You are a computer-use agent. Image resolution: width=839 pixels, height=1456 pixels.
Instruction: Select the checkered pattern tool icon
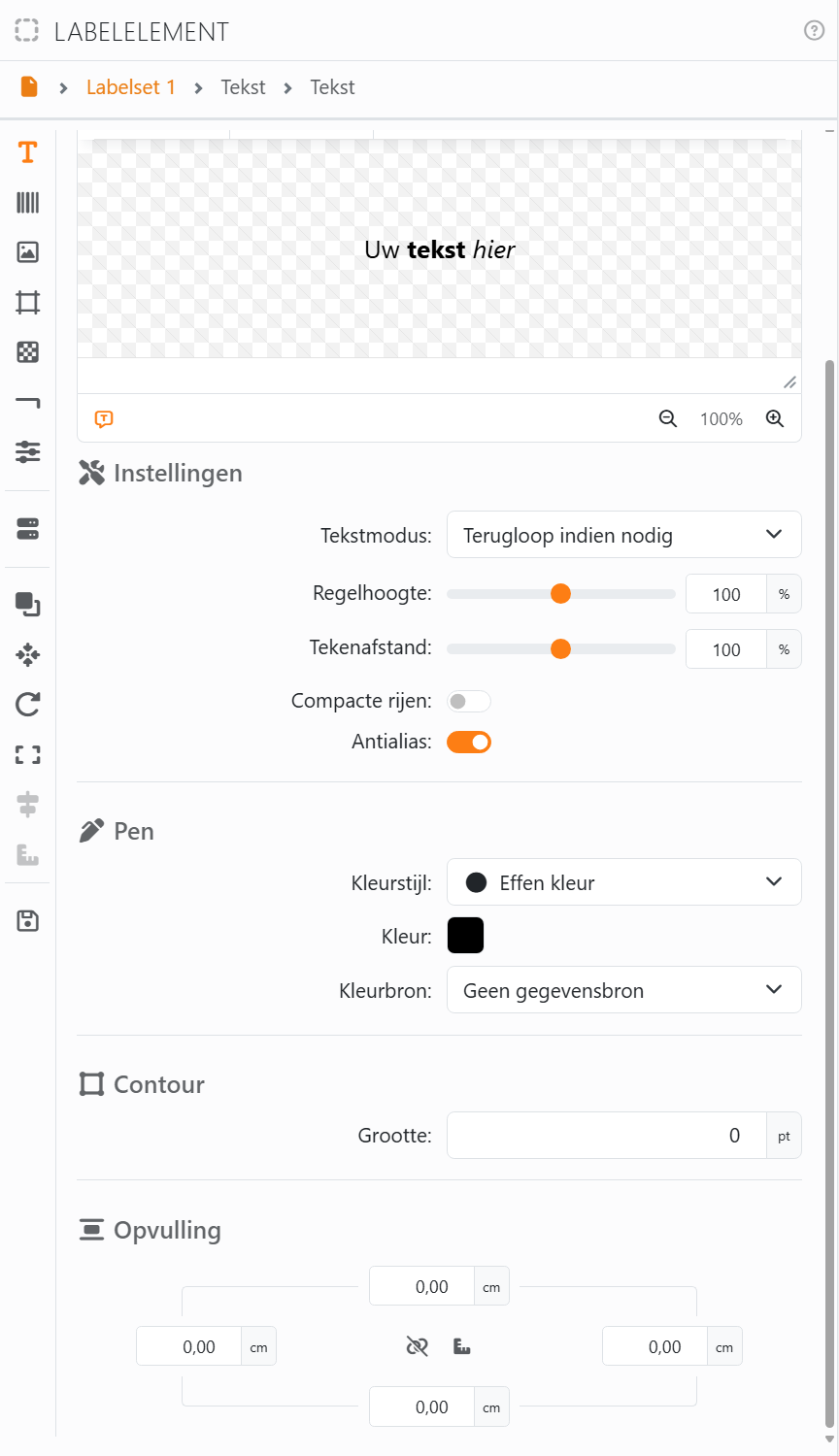pos(28,352)
